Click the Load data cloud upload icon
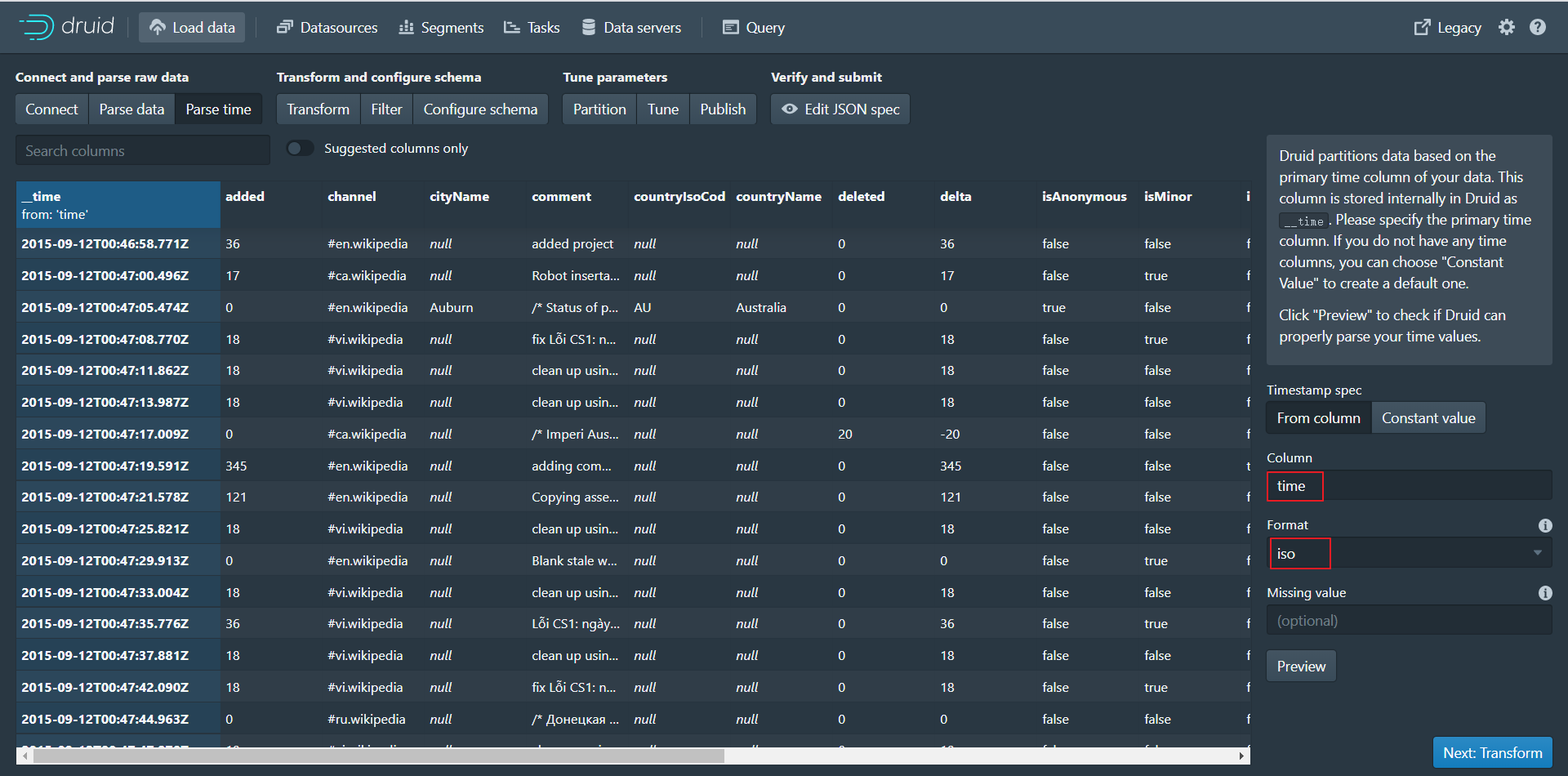Viewport: 1568px width, 776px height. click(x=158, y=28)
